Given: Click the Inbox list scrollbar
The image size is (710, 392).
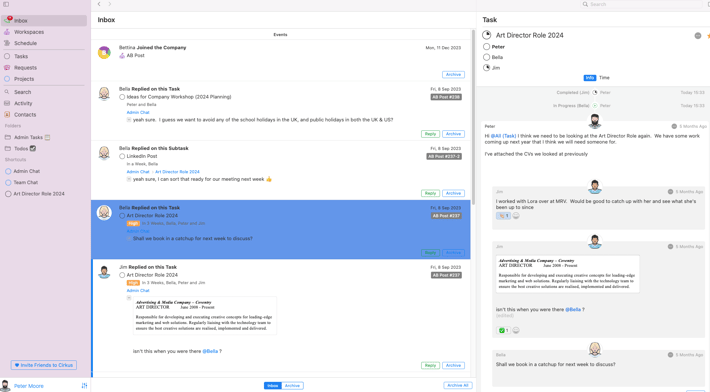Looking at the screenshot, I should [473, 118].
